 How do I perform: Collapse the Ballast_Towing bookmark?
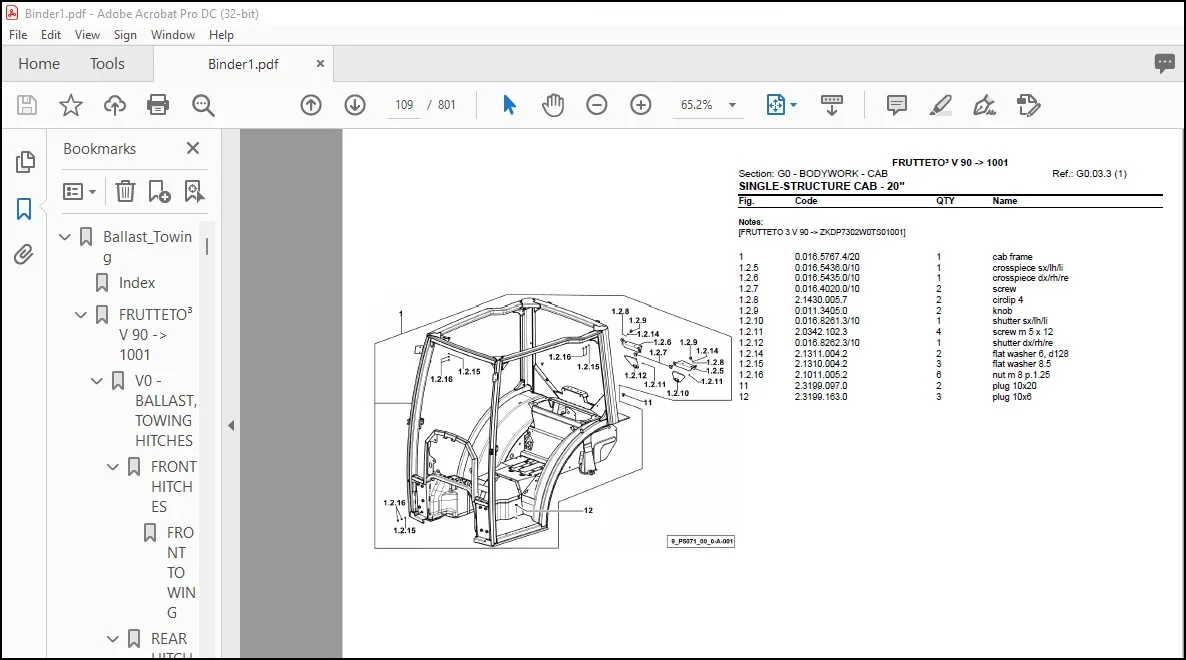[x=65, y=237]
